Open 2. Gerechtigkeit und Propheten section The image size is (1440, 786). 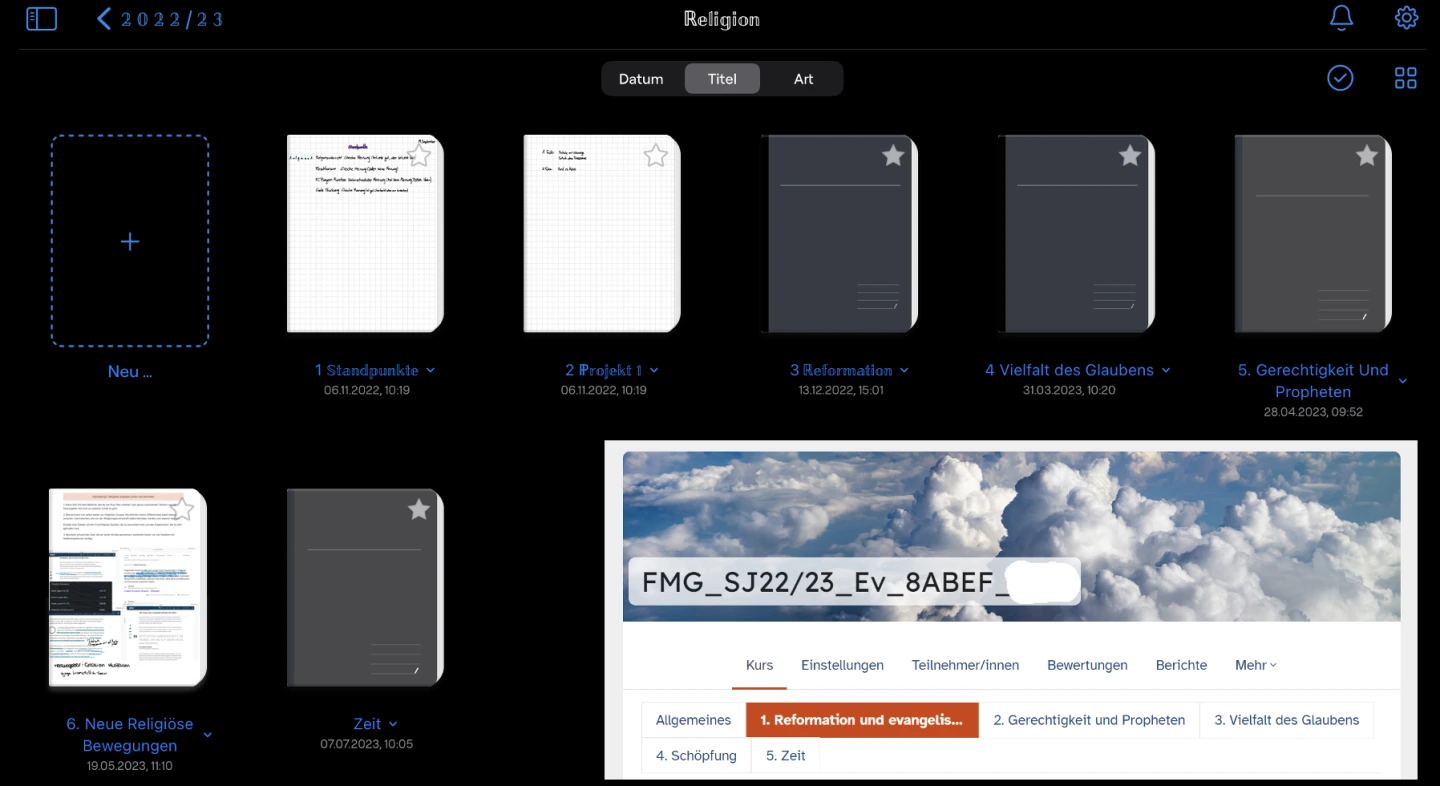point(1088,720)
